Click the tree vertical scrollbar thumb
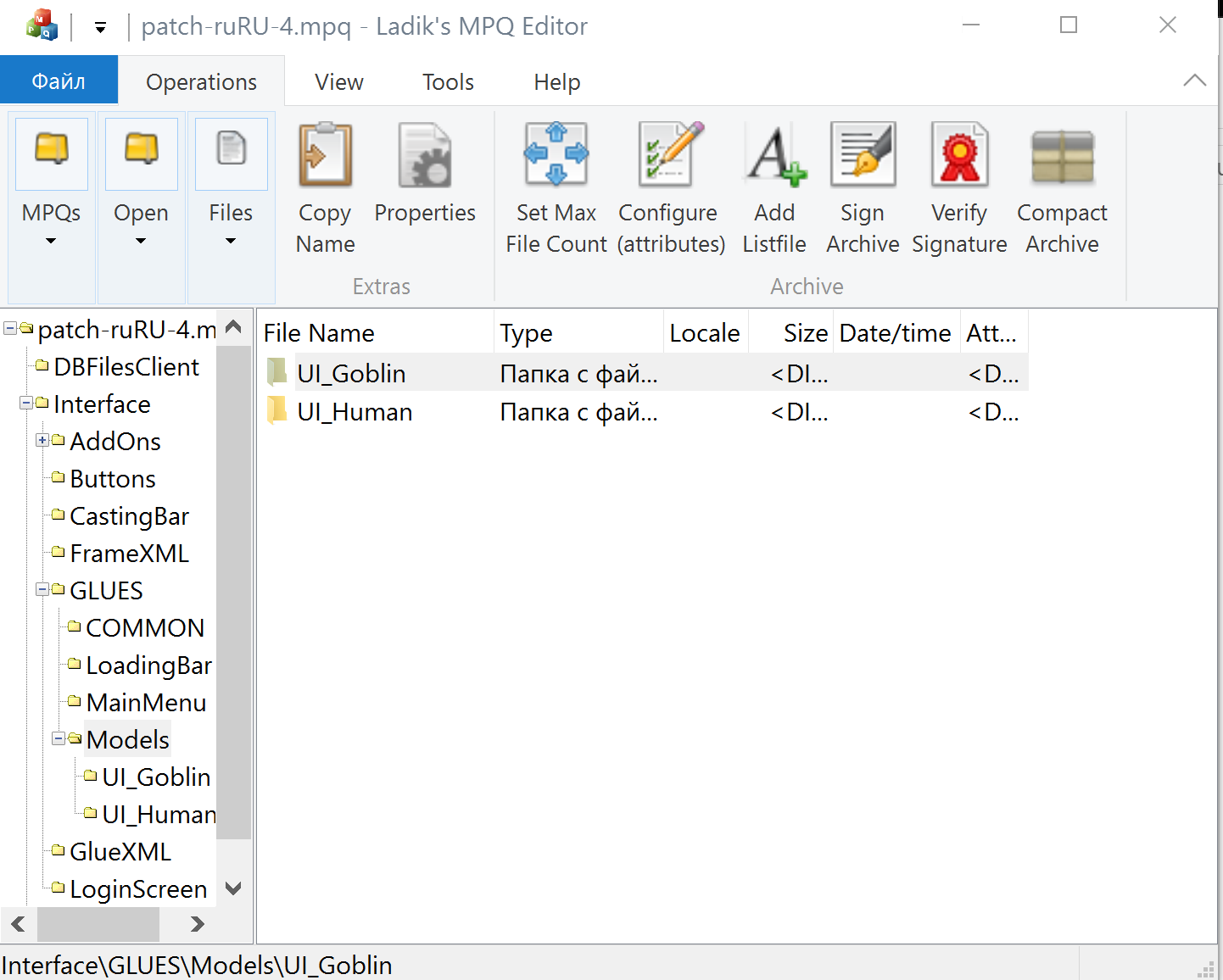Image resolution: width=1223 pixels, height=980 pixels. click(x=234, y=592)
